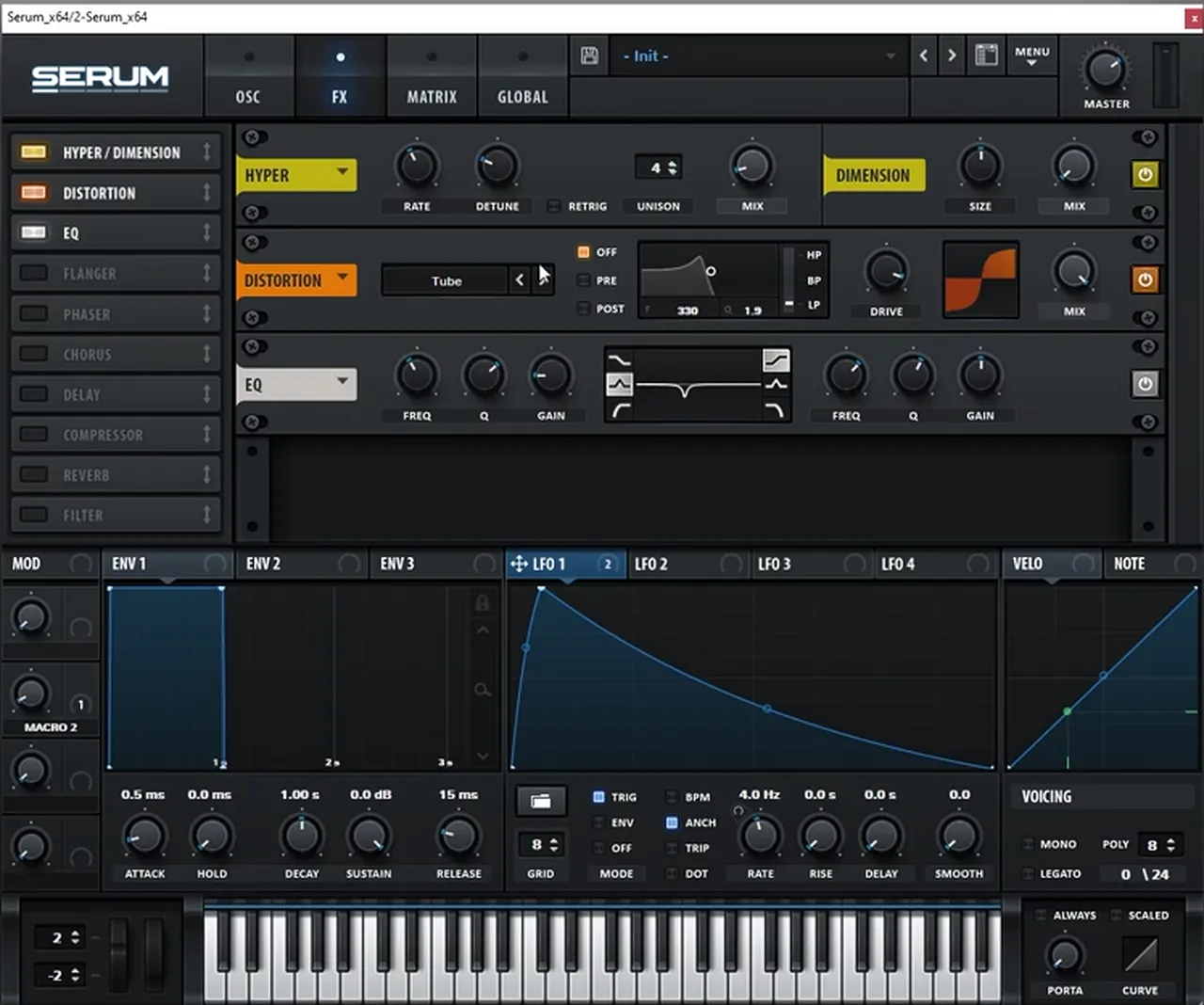Screen dimensions: 1204x1005
Task: Click the DIMENSION effect label
Action: point(873,175)
